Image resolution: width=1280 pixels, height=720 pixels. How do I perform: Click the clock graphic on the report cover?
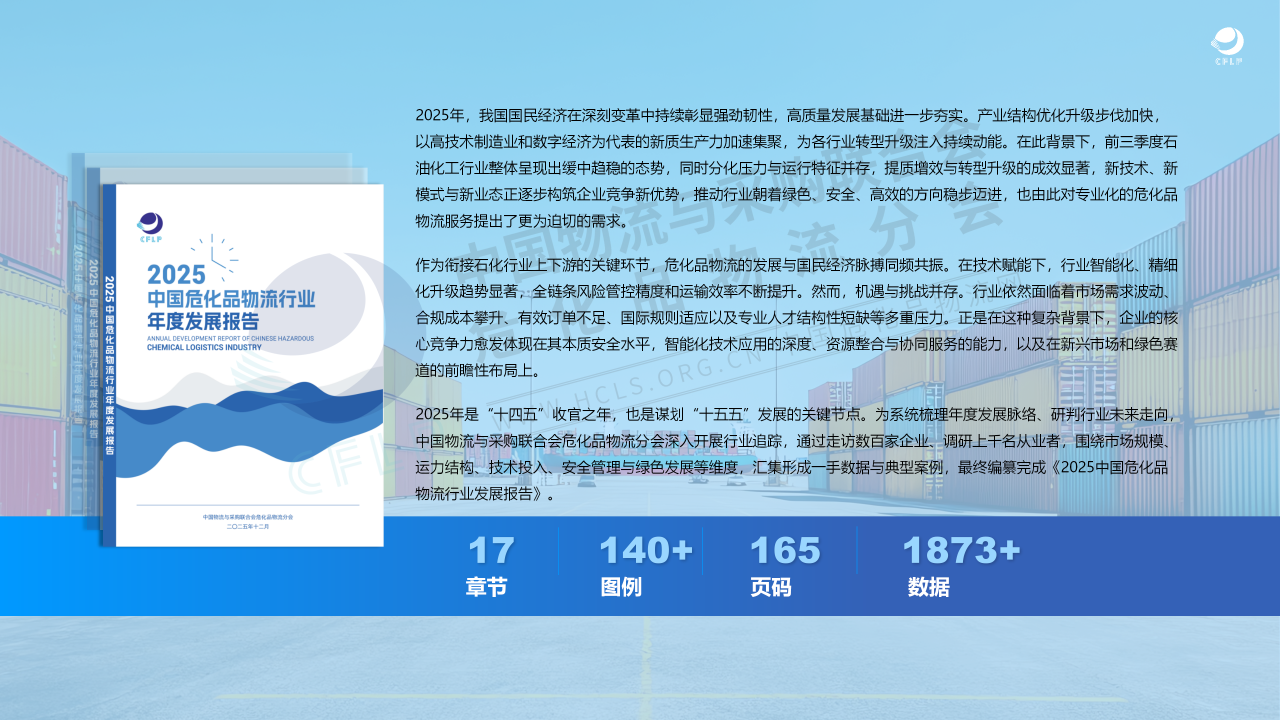[214, 253]
